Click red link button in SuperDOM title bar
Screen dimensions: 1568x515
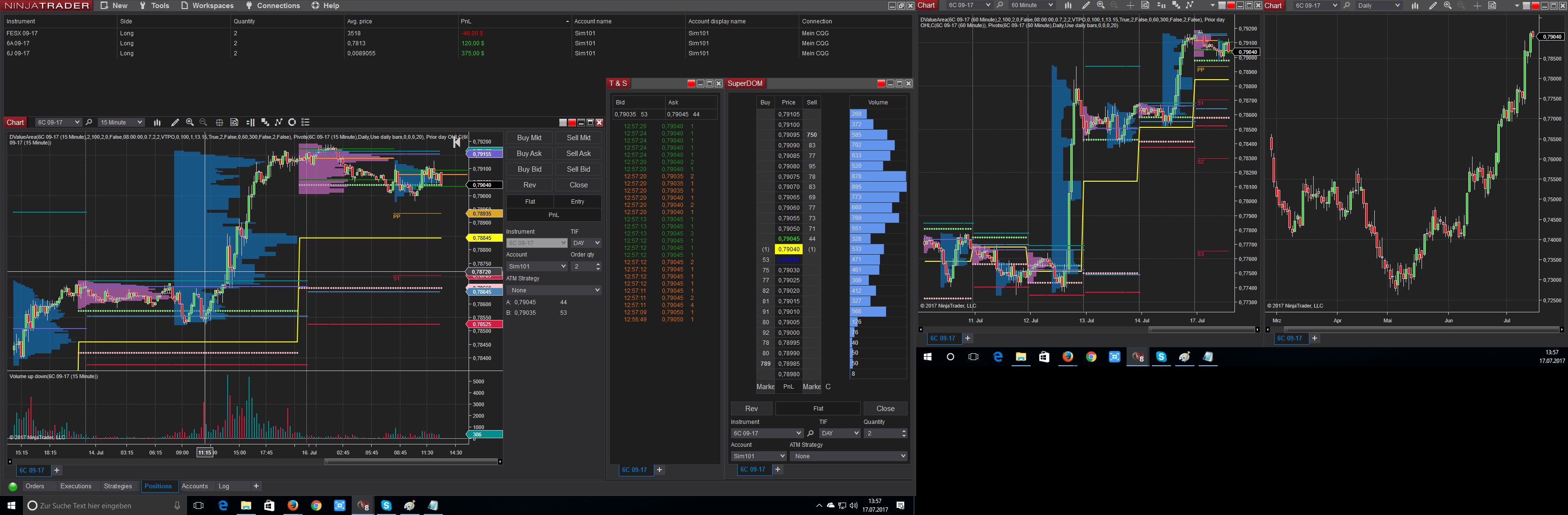click(x=881, y=83)
